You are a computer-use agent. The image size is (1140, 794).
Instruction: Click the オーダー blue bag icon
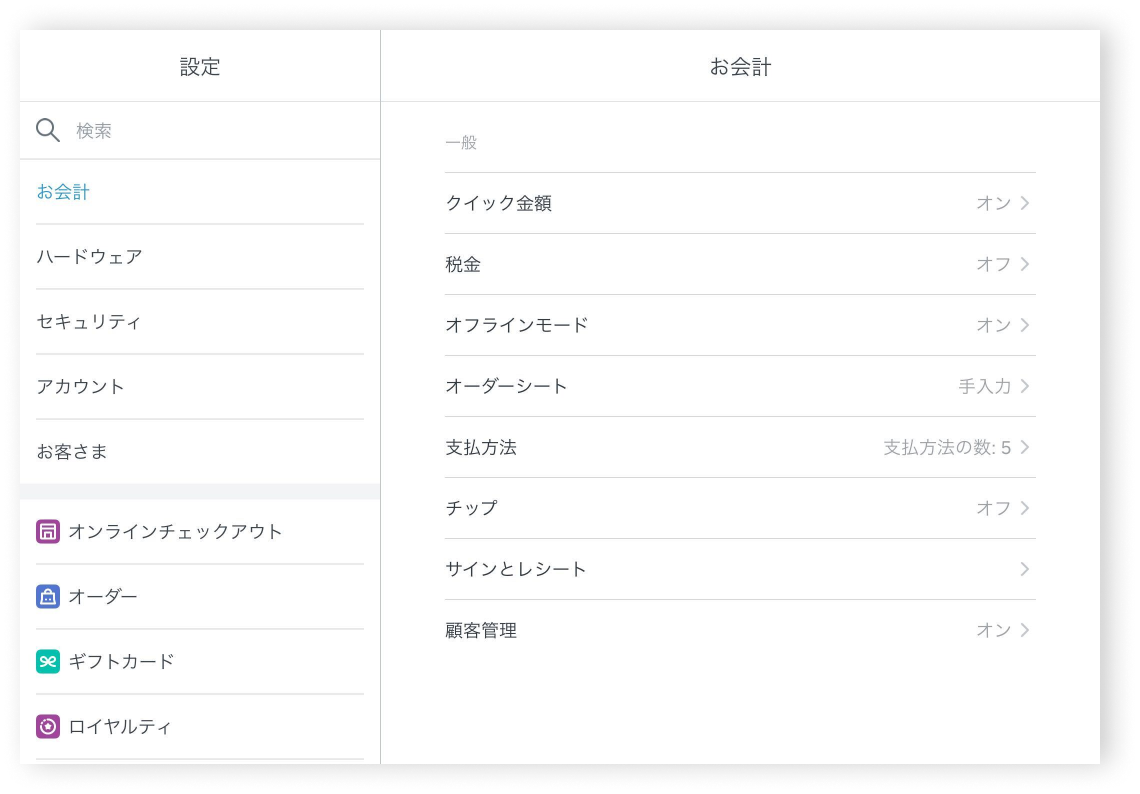point(48,596)
